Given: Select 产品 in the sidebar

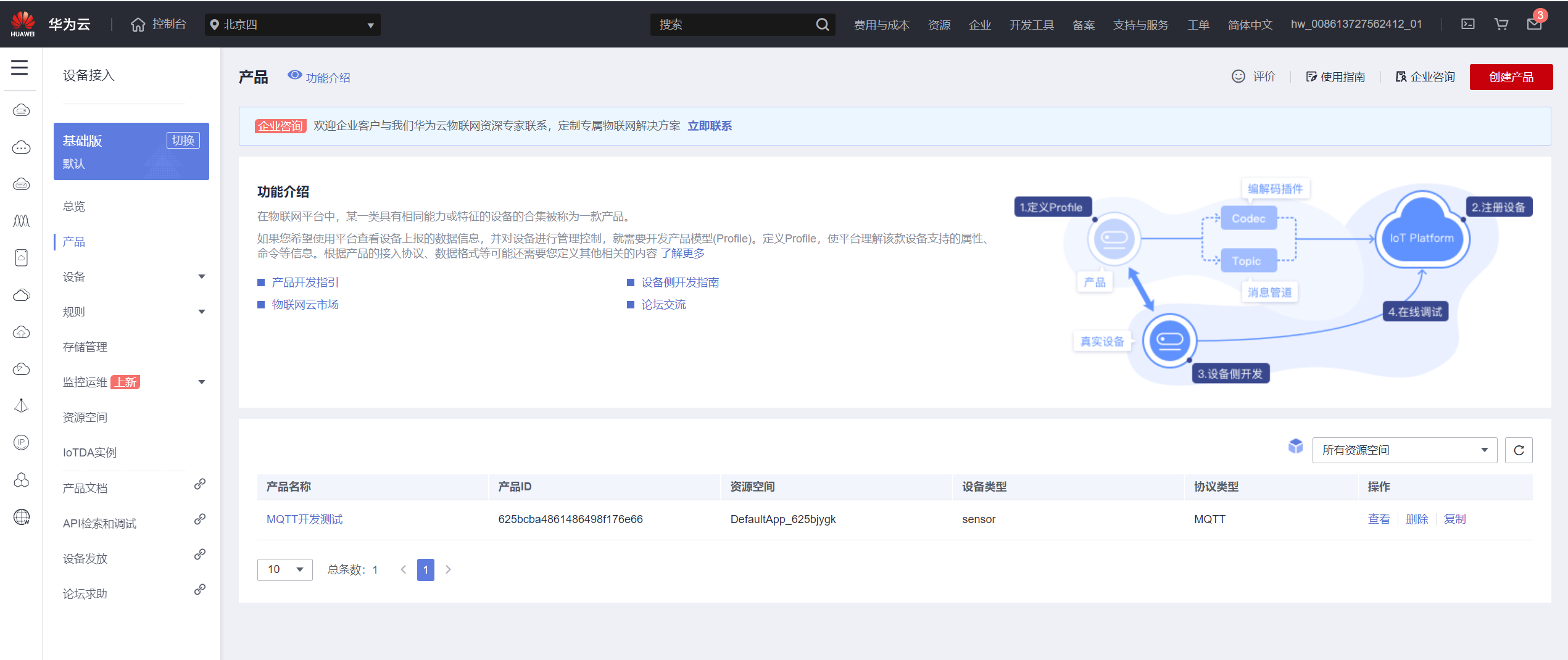Looking at the screenshot, I should click(74, 242).
